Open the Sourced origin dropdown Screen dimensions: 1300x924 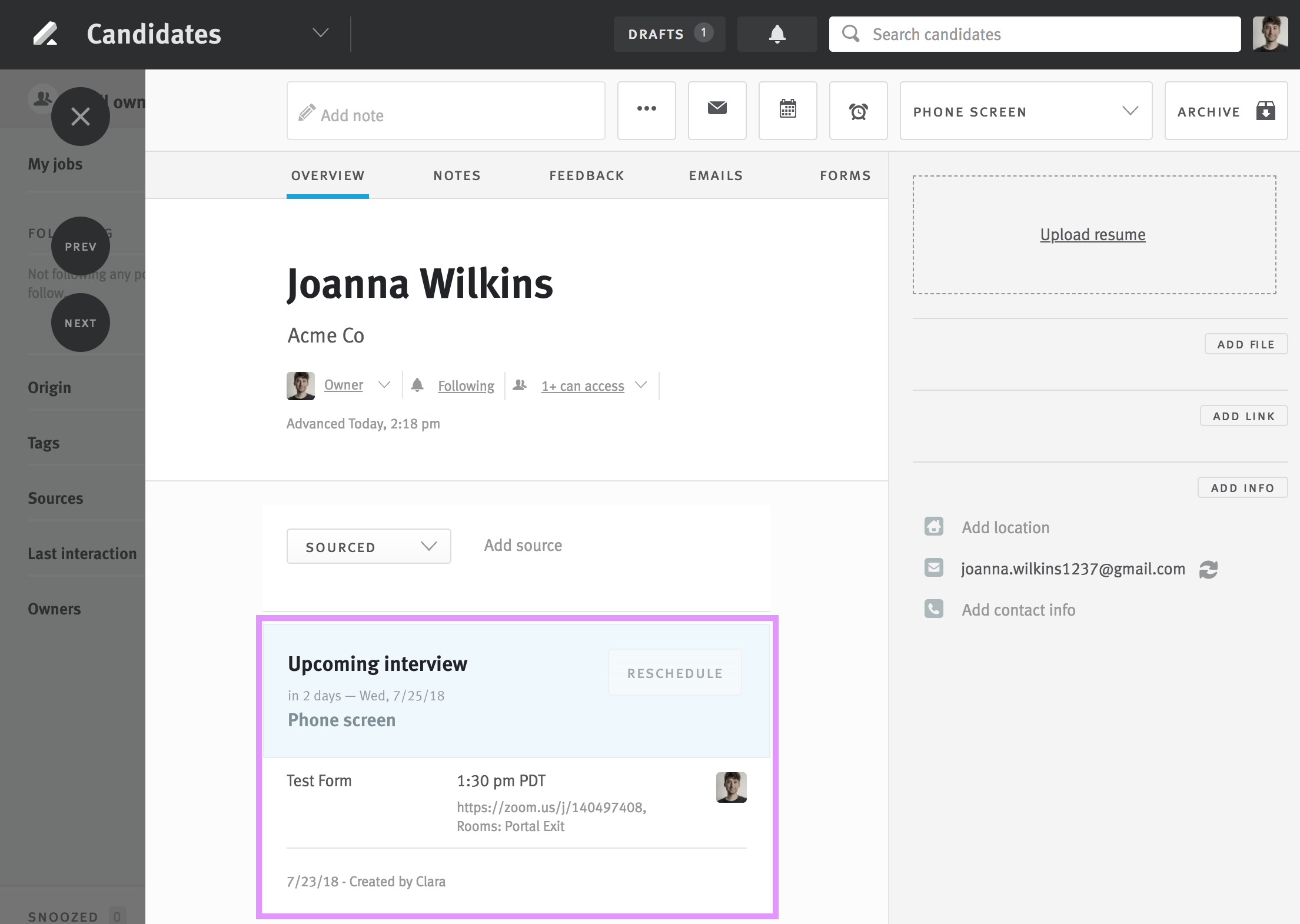coord(368,546)
